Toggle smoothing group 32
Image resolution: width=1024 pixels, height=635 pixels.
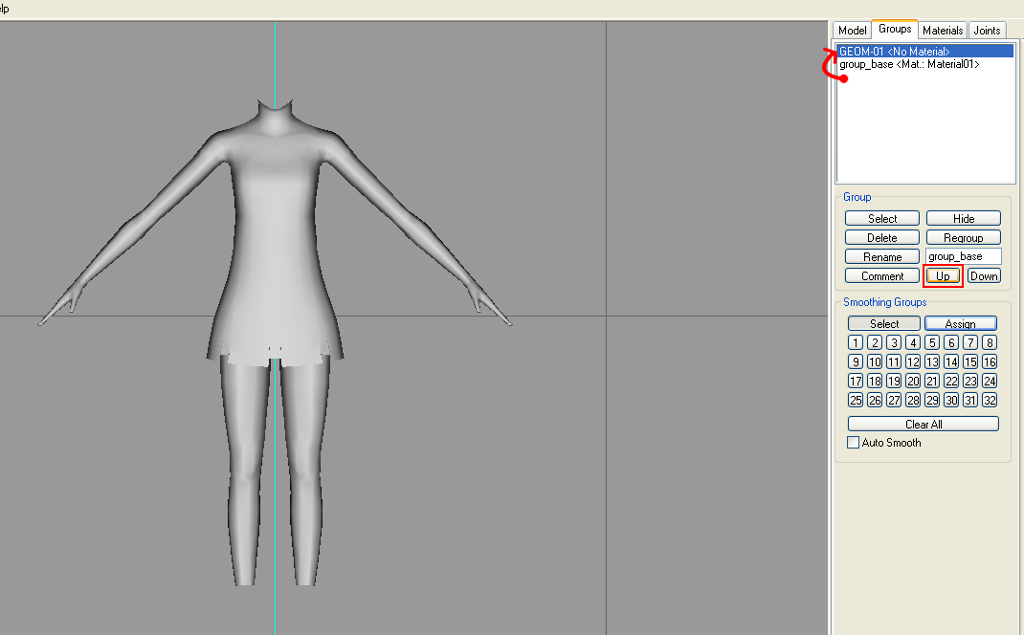[x=989, y=400]
